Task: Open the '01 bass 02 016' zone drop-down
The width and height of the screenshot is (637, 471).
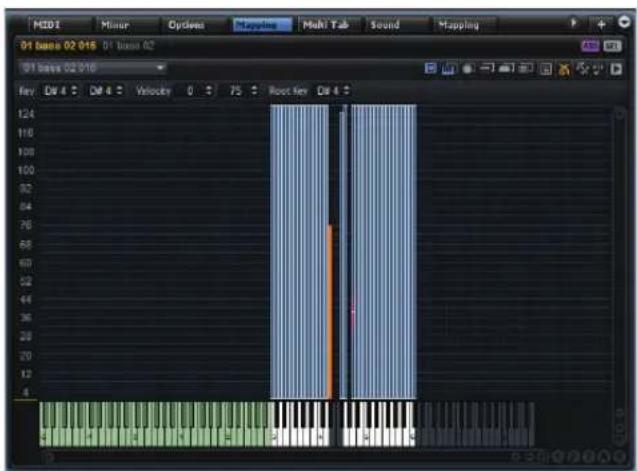Action: coord(93,68)
